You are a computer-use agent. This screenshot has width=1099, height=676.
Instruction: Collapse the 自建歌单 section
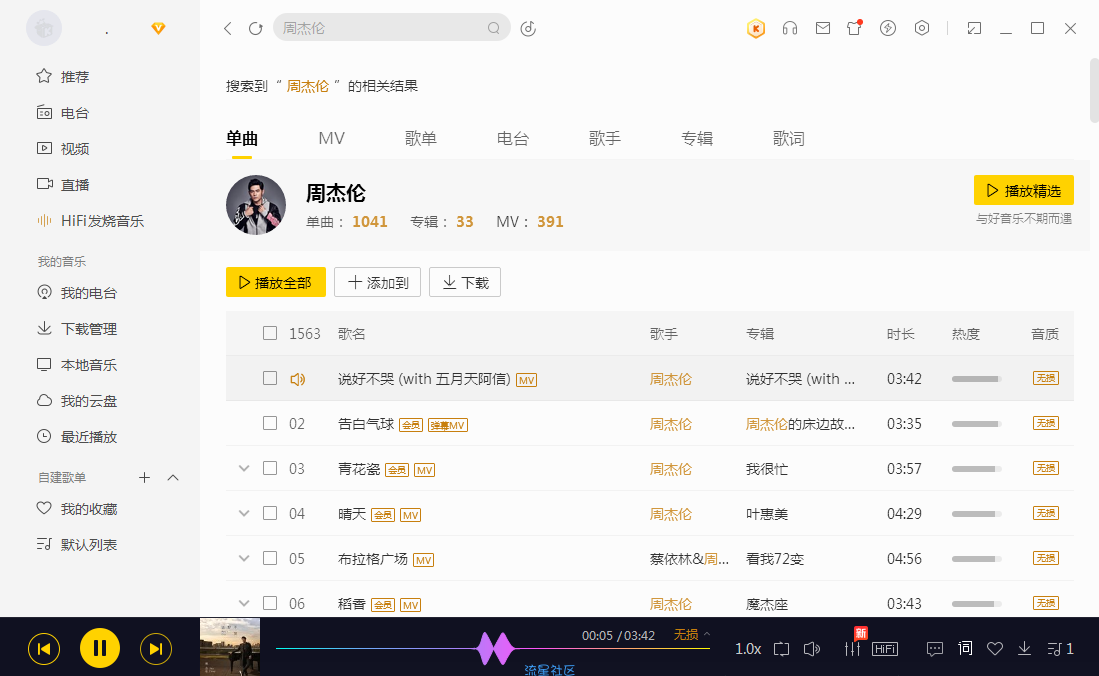point(173,478)
